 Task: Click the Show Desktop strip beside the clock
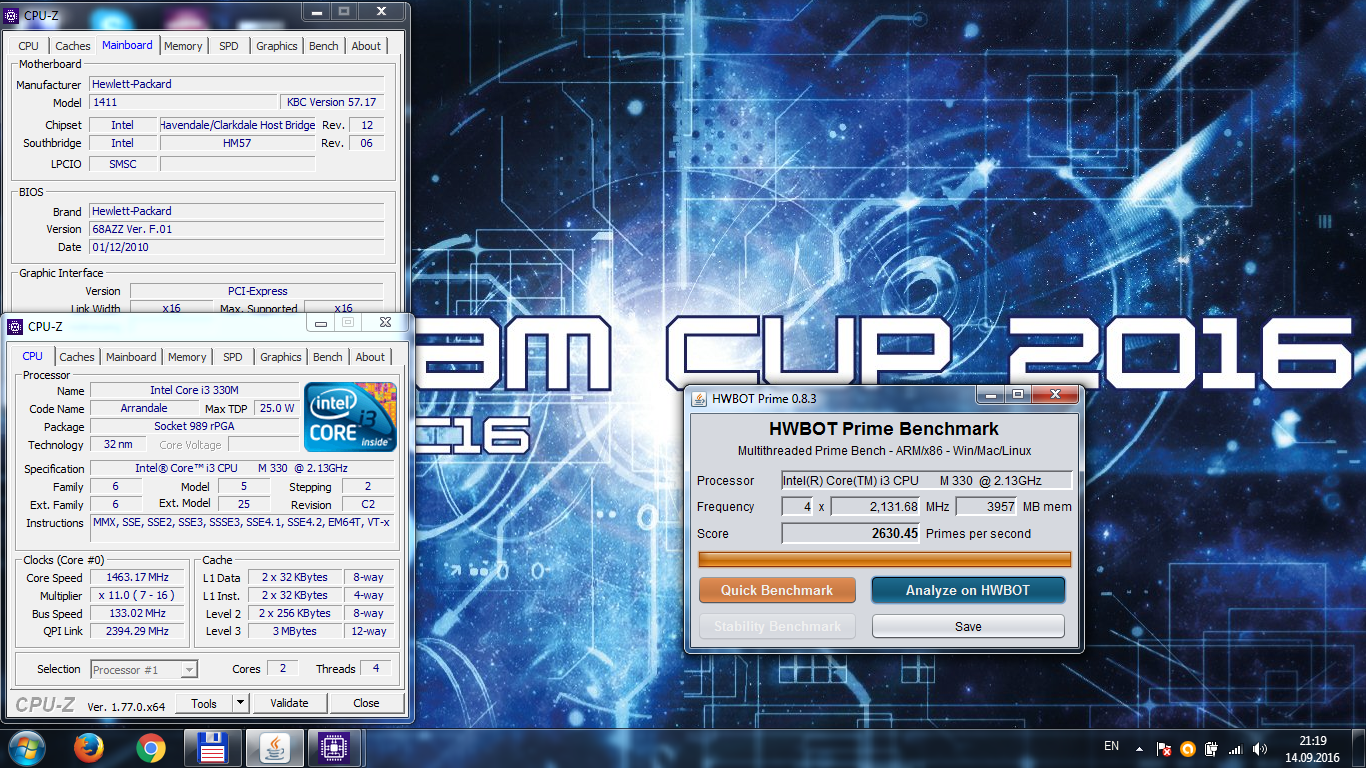click(x=1359, y=748)
